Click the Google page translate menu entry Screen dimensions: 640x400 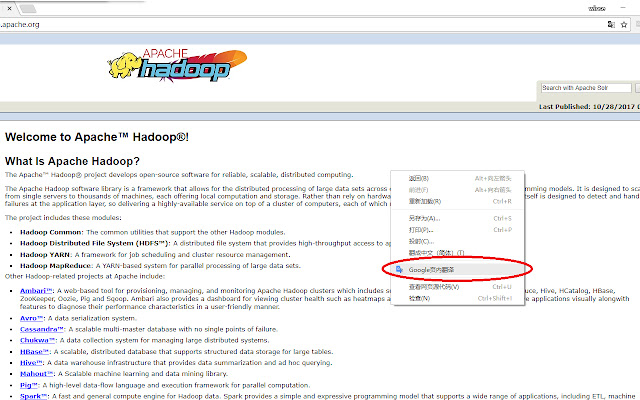[458, 270]
